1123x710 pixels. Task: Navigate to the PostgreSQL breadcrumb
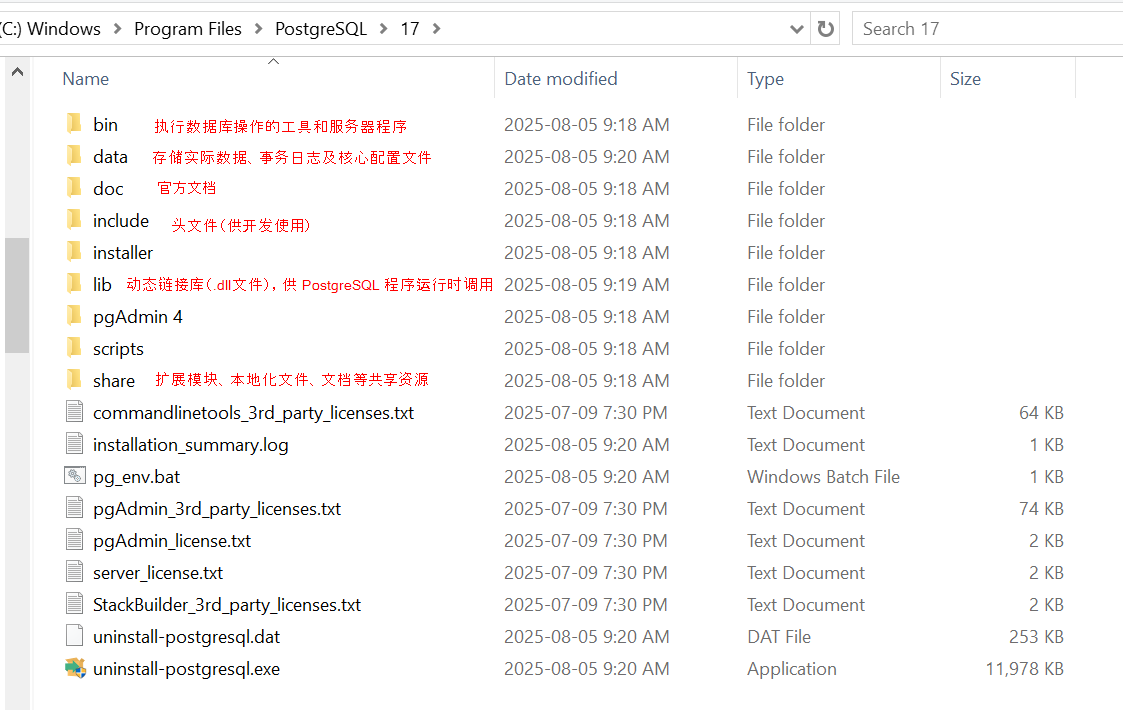tap(321, 29)
